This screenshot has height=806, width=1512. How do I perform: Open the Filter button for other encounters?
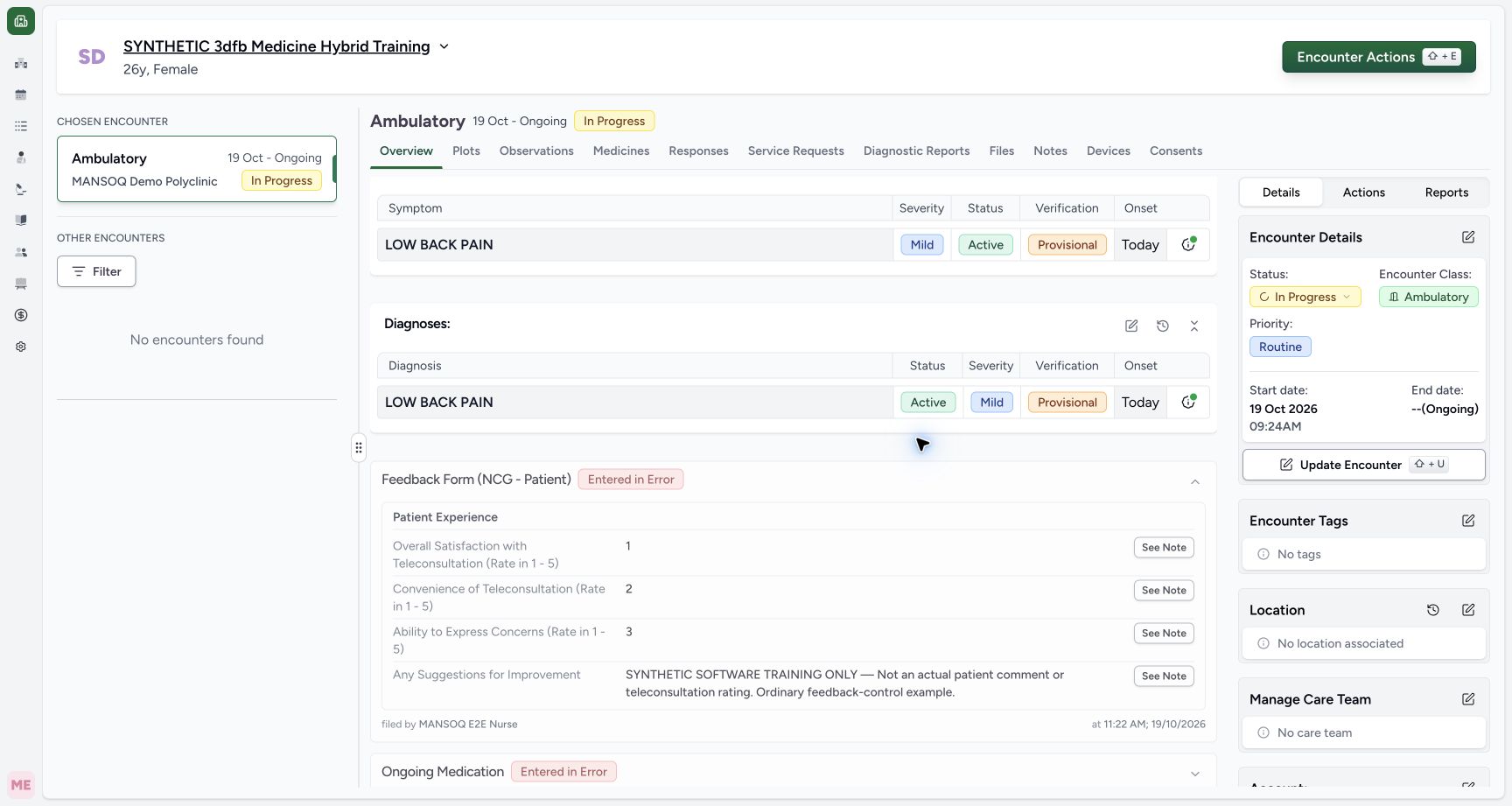click(96, 271)
